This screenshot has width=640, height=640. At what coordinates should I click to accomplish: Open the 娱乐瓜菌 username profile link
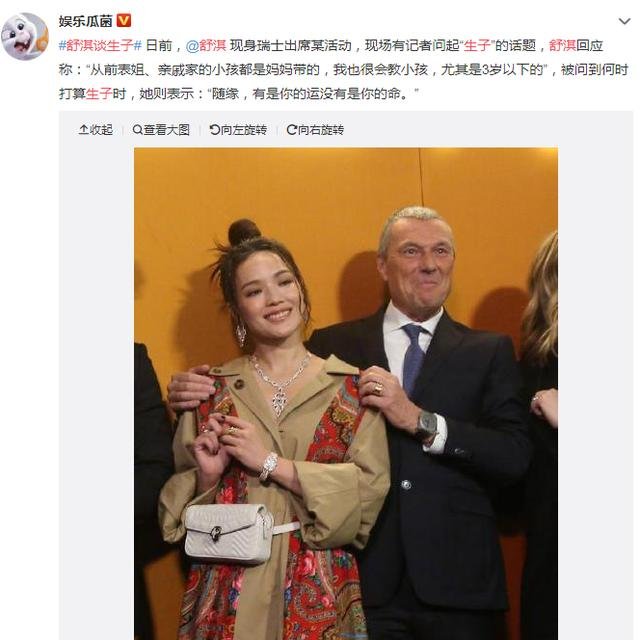(85, 21)
